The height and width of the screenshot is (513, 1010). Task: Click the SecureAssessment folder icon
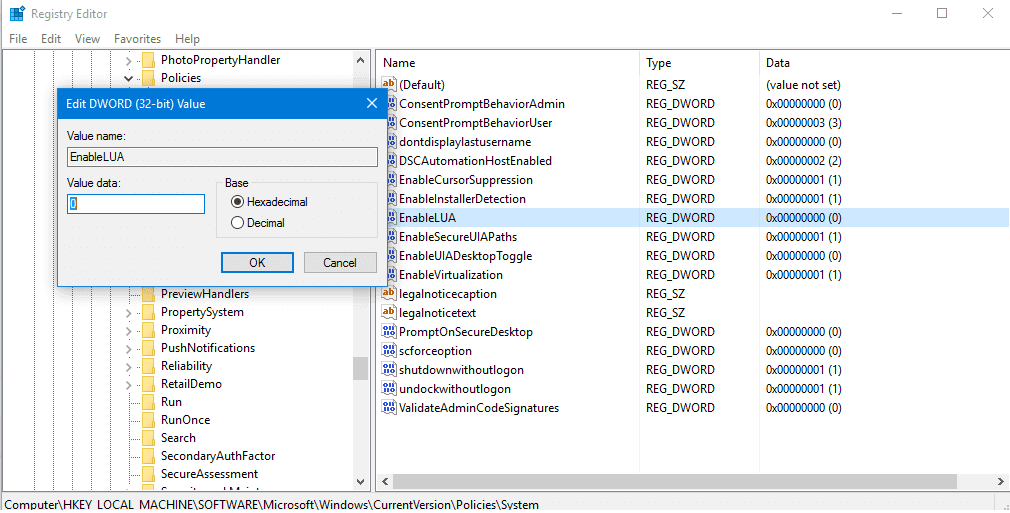tap(149, 474)
